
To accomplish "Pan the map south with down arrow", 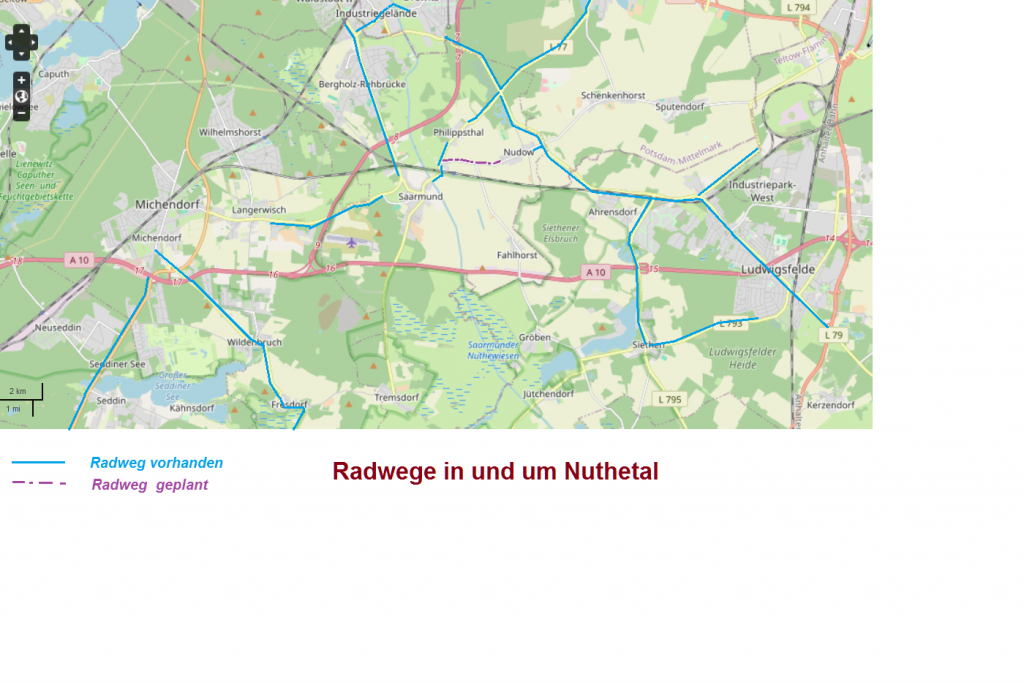I will (22, 54).
